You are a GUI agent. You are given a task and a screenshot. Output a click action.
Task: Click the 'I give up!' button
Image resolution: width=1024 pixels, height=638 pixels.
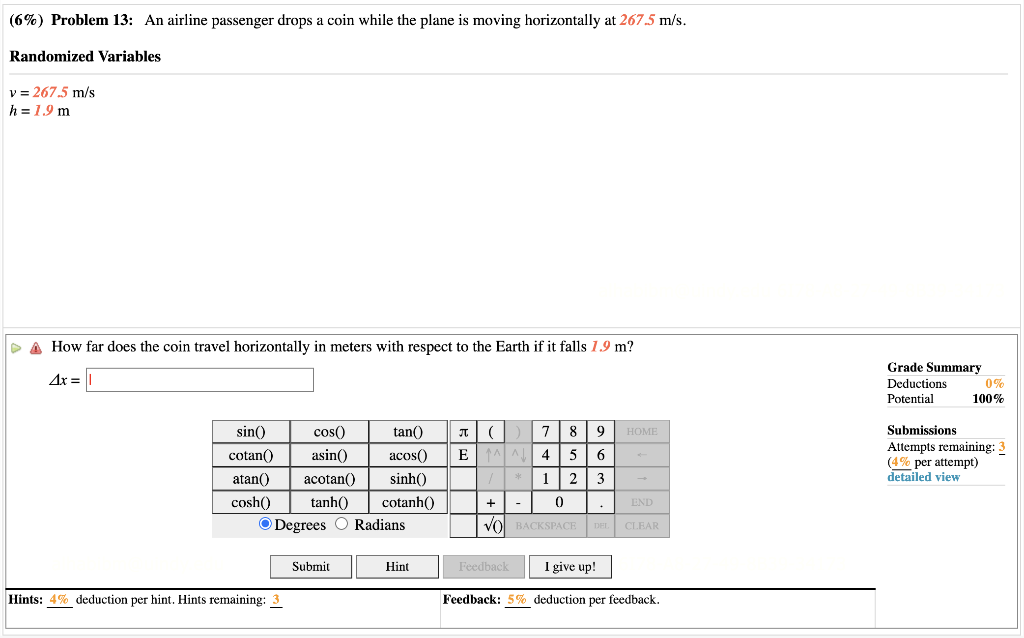[x=570, y=566]
